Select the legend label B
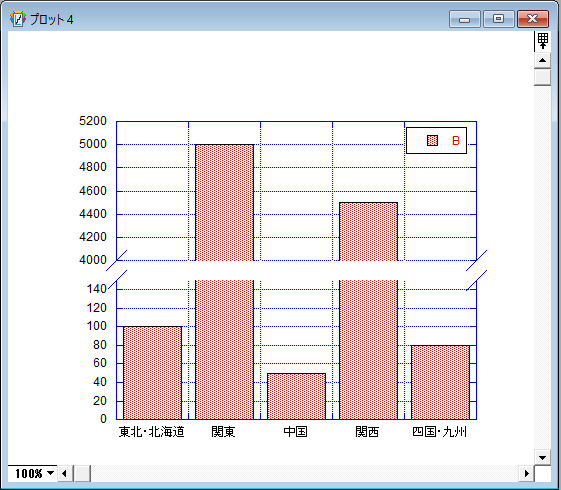The image size is (561, 490). click(x=455, y=141)
